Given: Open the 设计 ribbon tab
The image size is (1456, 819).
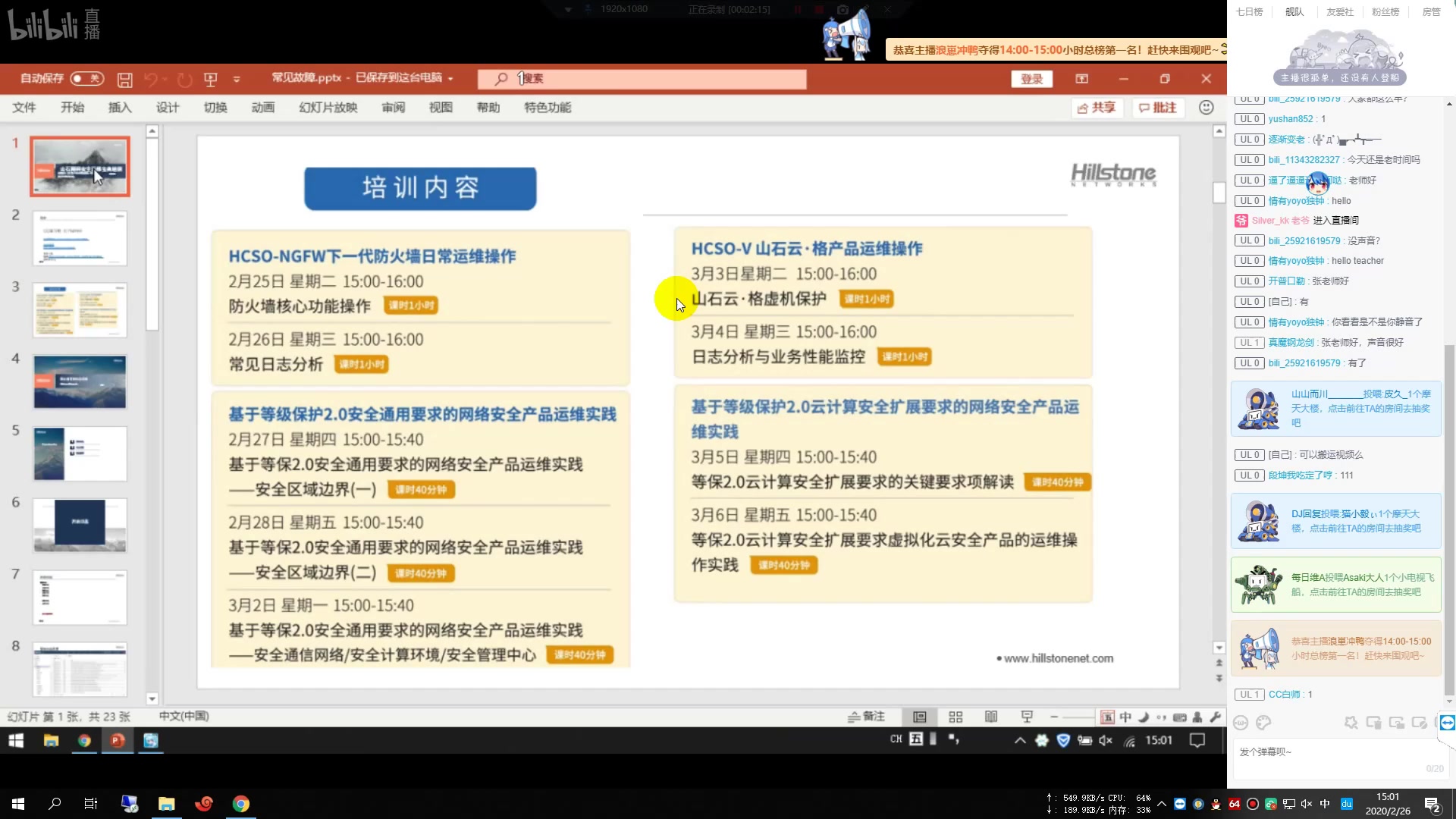Looking at the screenshot, I should 168,108.
